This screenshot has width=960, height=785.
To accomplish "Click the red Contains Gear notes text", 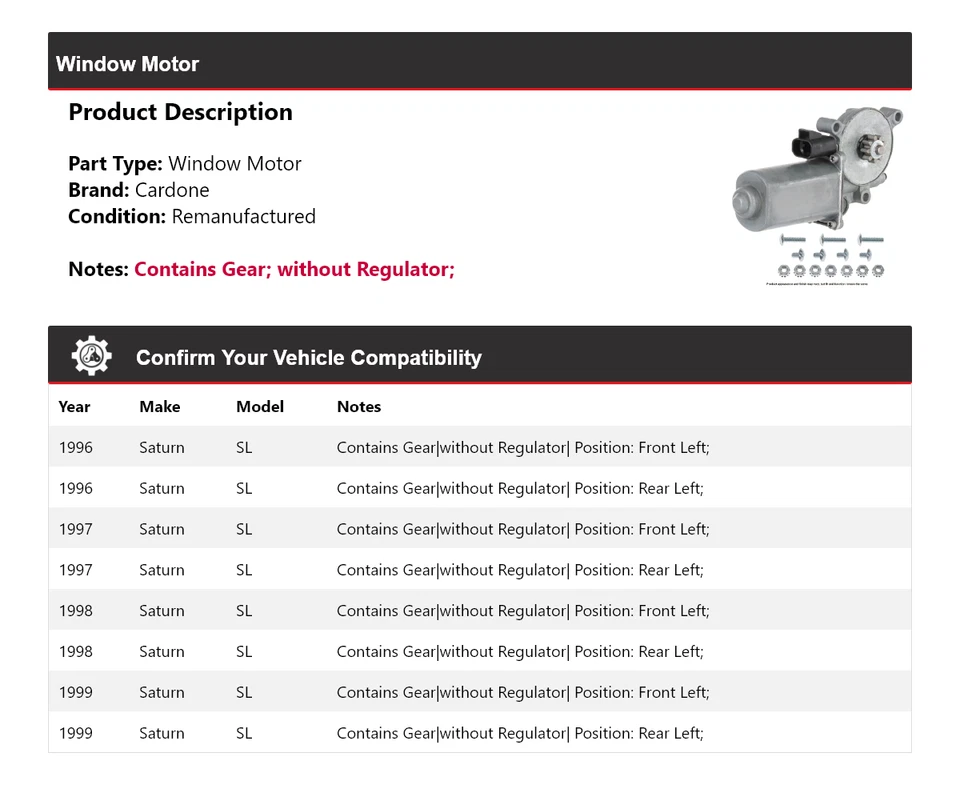I will tap(294, 269).
